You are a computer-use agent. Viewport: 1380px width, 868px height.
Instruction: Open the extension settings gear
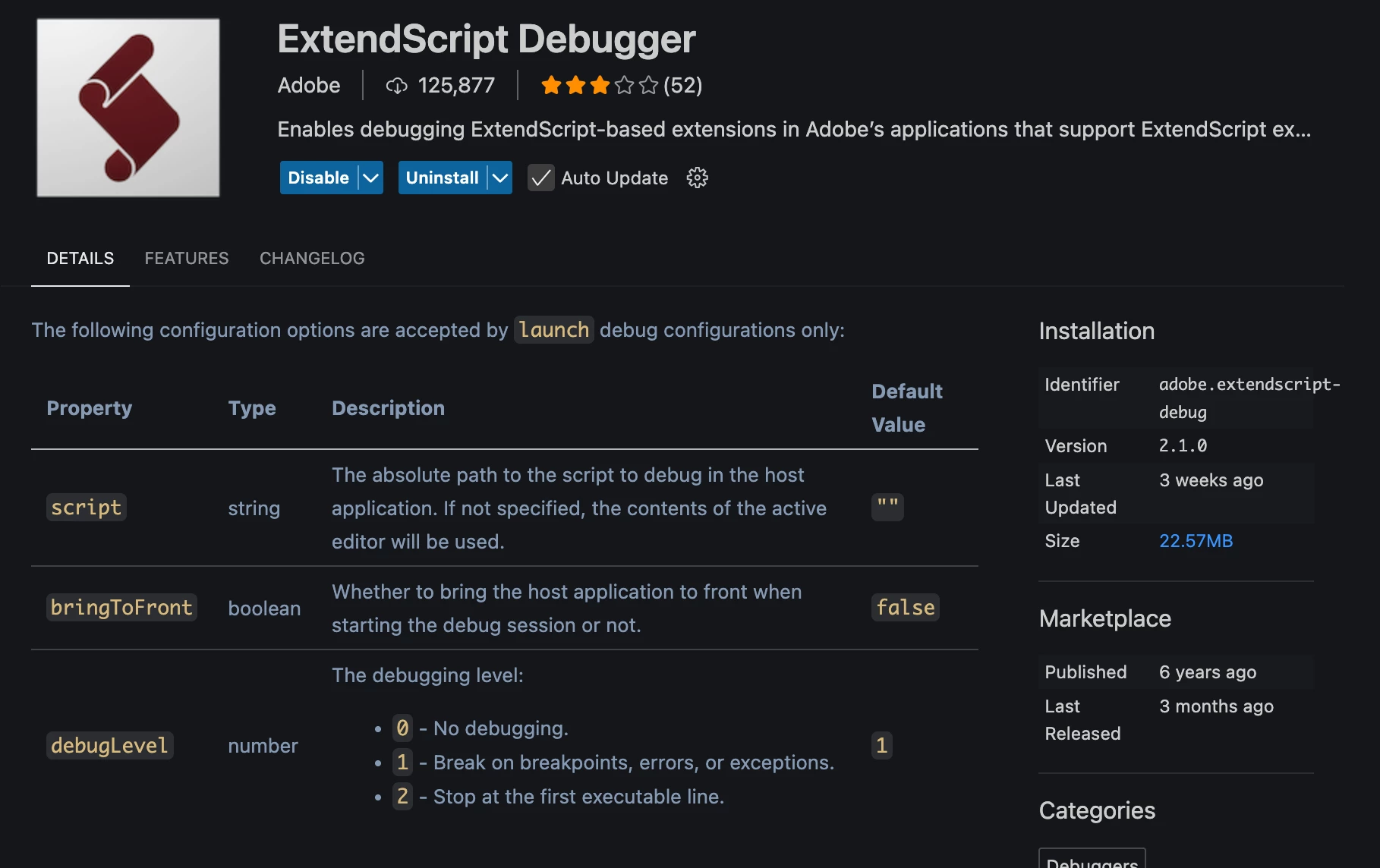click(697, 178)
